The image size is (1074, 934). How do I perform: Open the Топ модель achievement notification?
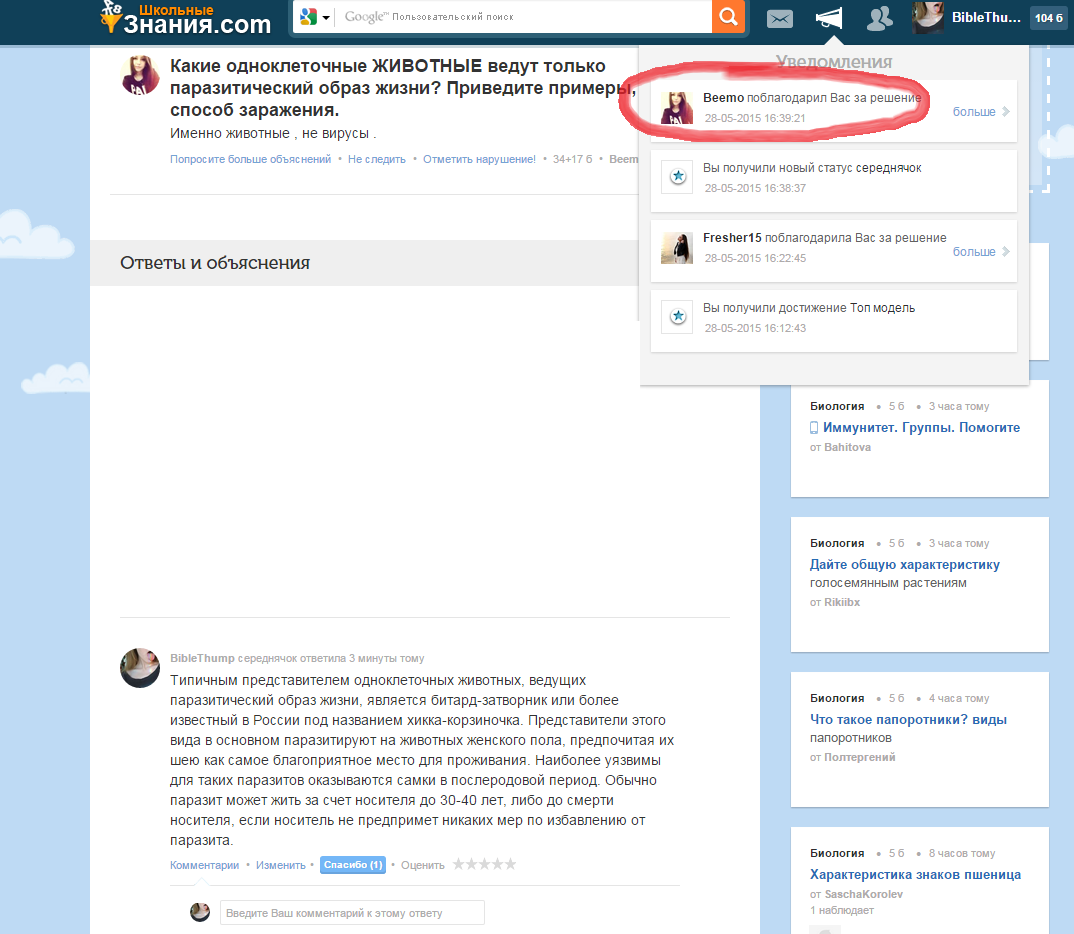click(x=834, y=321)
